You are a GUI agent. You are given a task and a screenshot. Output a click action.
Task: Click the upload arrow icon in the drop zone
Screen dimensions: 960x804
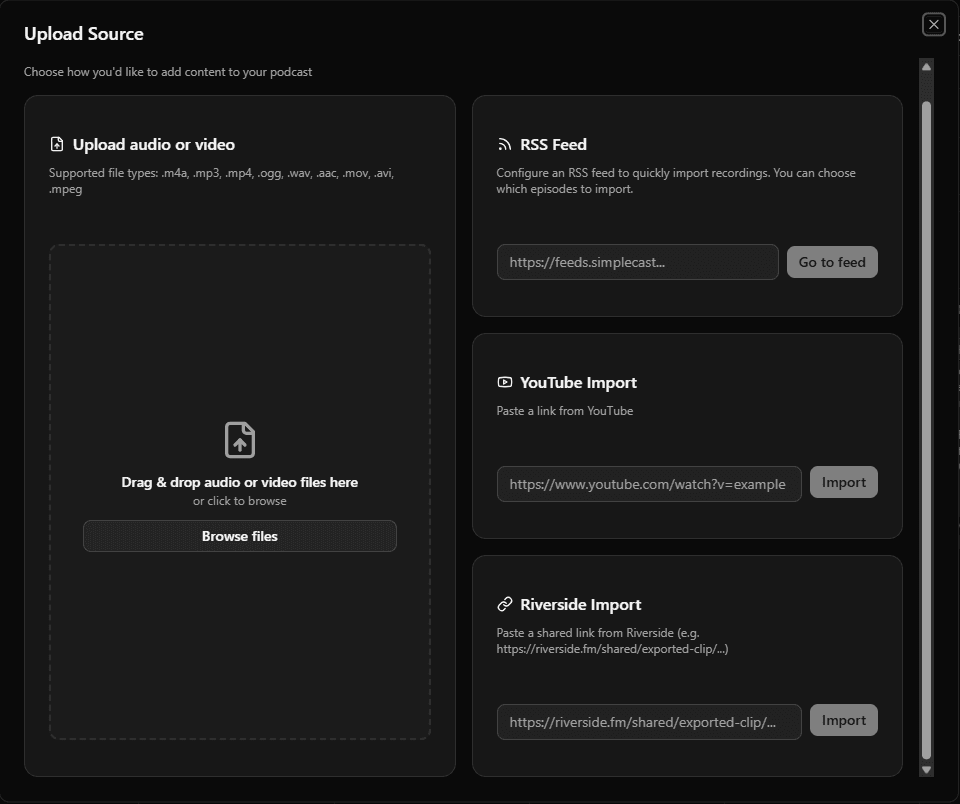click(x=239, y=440)
